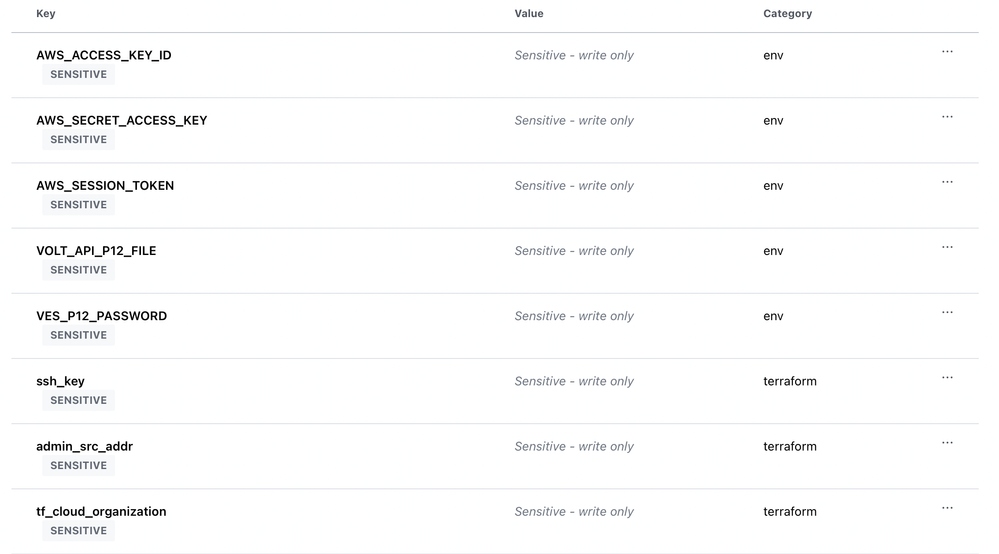999x554 pixels.
Task: Select the AWS_SECRET_ACCESS_KEY variable name
Action: coord(121,120)
